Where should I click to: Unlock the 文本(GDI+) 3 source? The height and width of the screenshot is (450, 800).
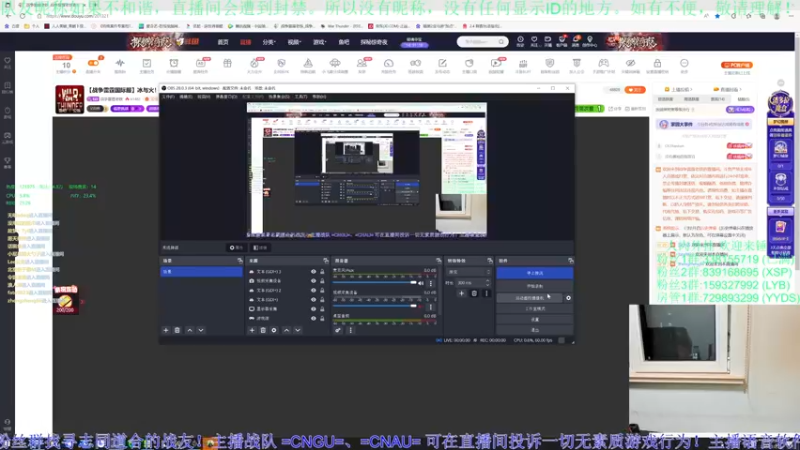pos(322,272)
